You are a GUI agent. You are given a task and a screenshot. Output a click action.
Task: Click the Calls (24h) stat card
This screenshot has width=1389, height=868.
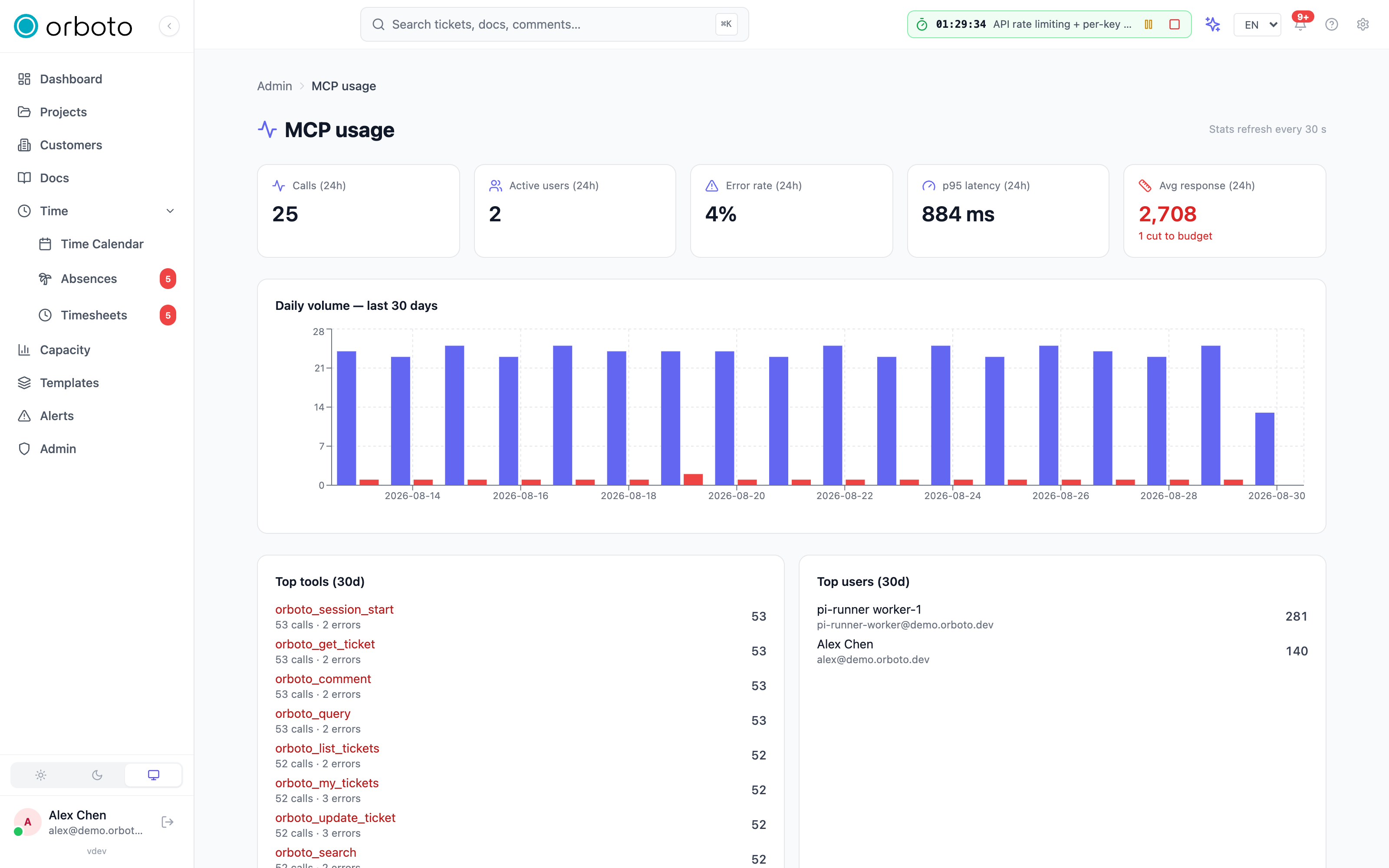[358, 210]
